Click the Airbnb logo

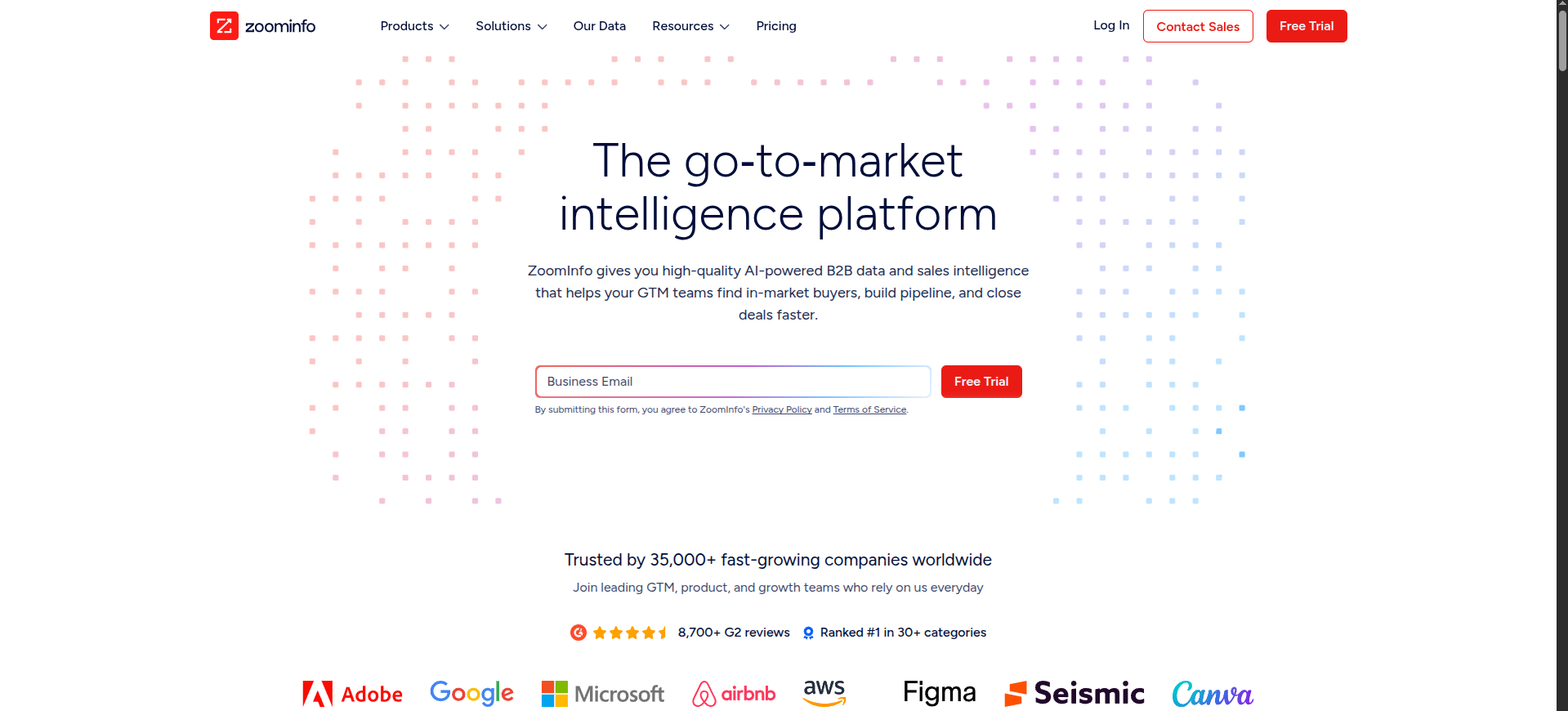click(x=734, y=694)
